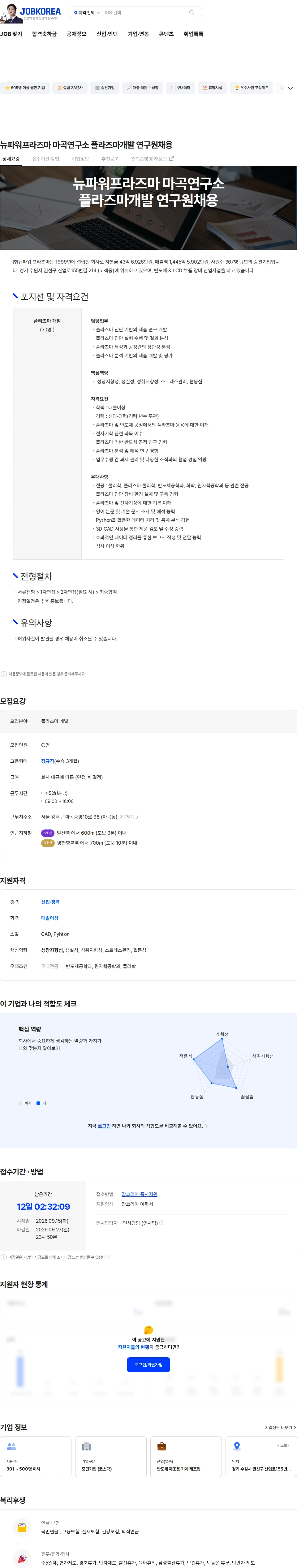Click the 구내식당 tag
Image resolution: width=297 pixels, height=1568 pixels.
point(180,88)
